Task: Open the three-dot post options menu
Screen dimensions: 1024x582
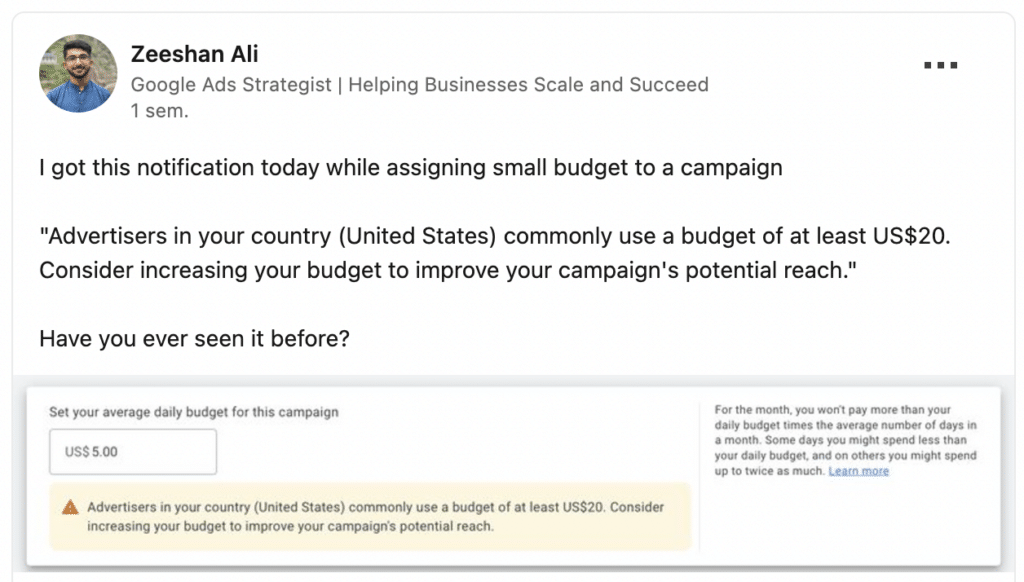Action: [940, 65]
